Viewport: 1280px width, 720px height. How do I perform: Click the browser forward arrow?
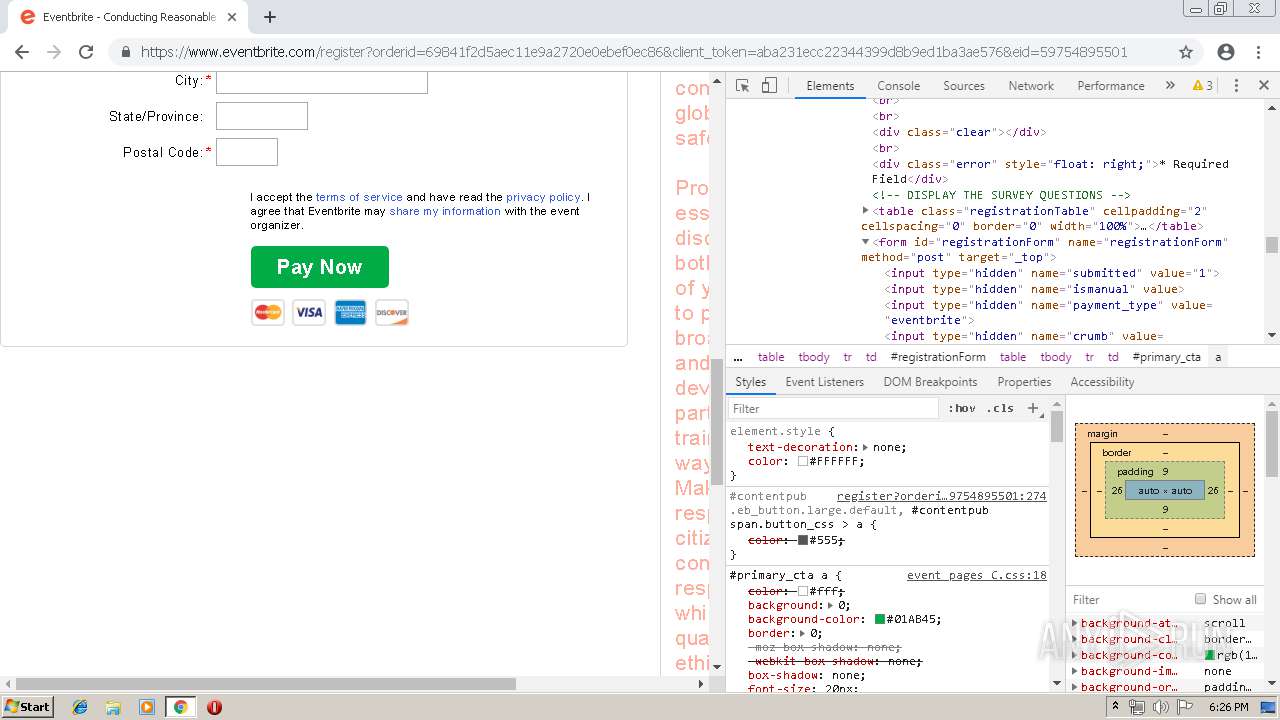(54, 52)
